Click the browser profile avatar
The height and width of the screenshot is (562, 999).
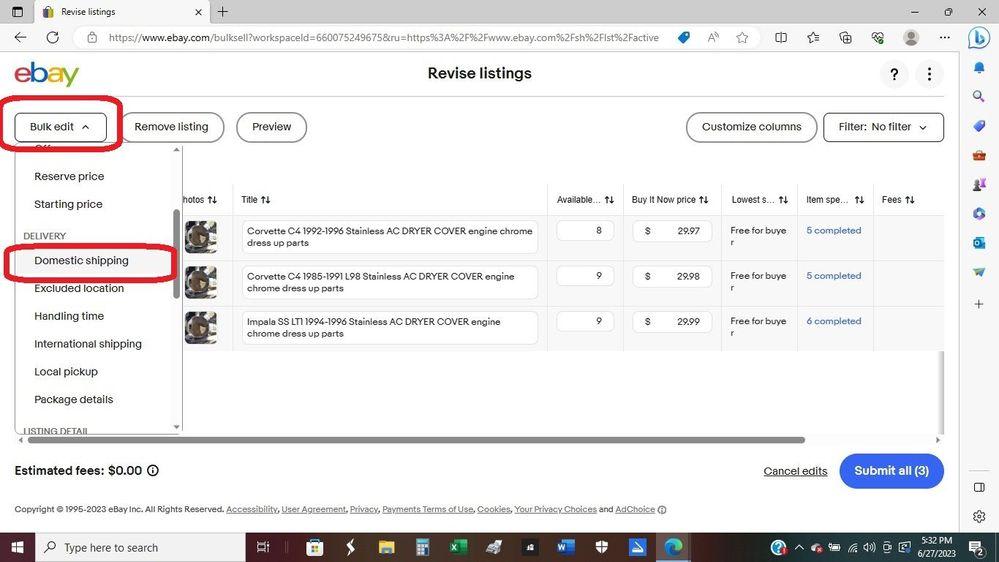point(911,38)
